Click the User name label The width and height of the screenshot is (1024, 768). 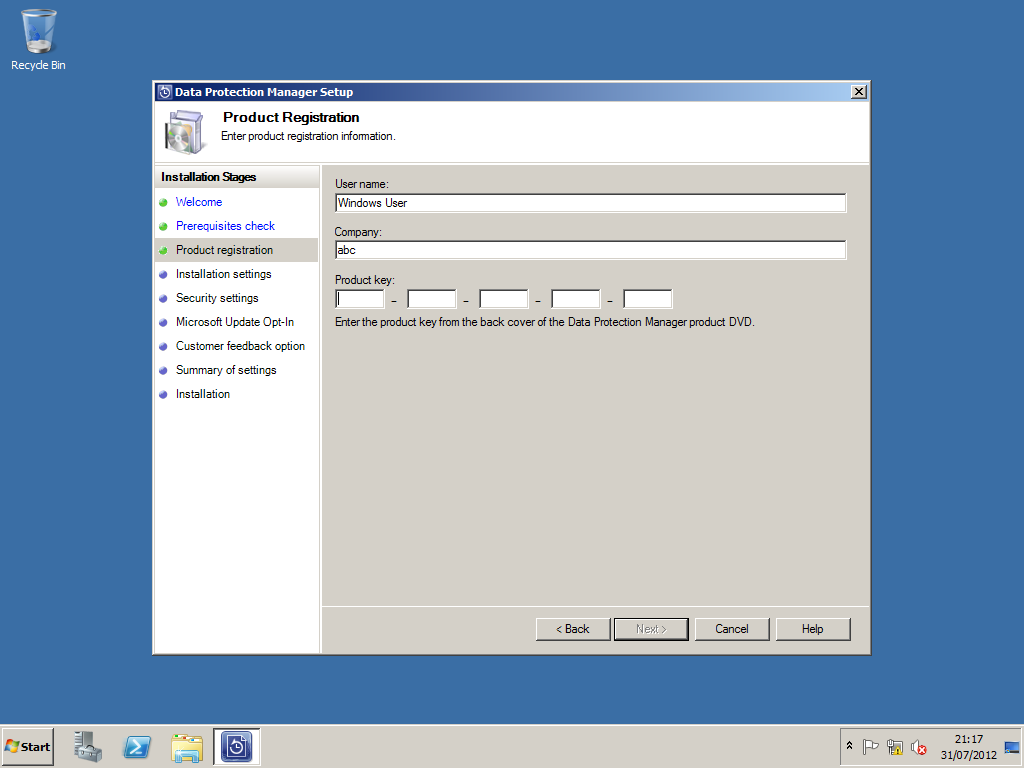(362, 184)
